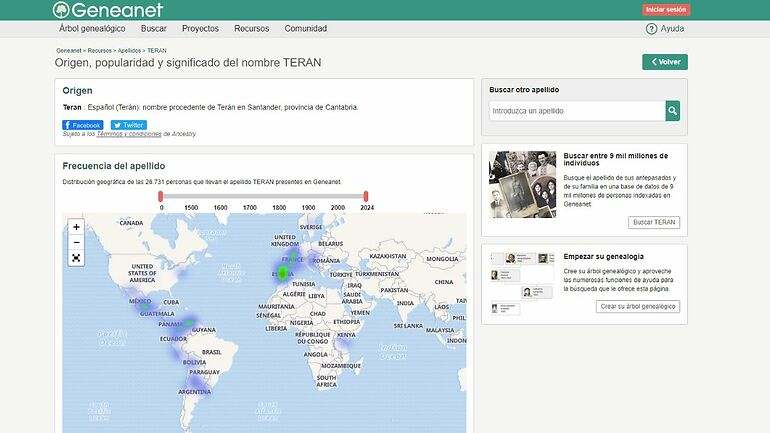Click the TERAN breadcrumb text
Screen dimensions: 770x433
(x=157, y=51)
